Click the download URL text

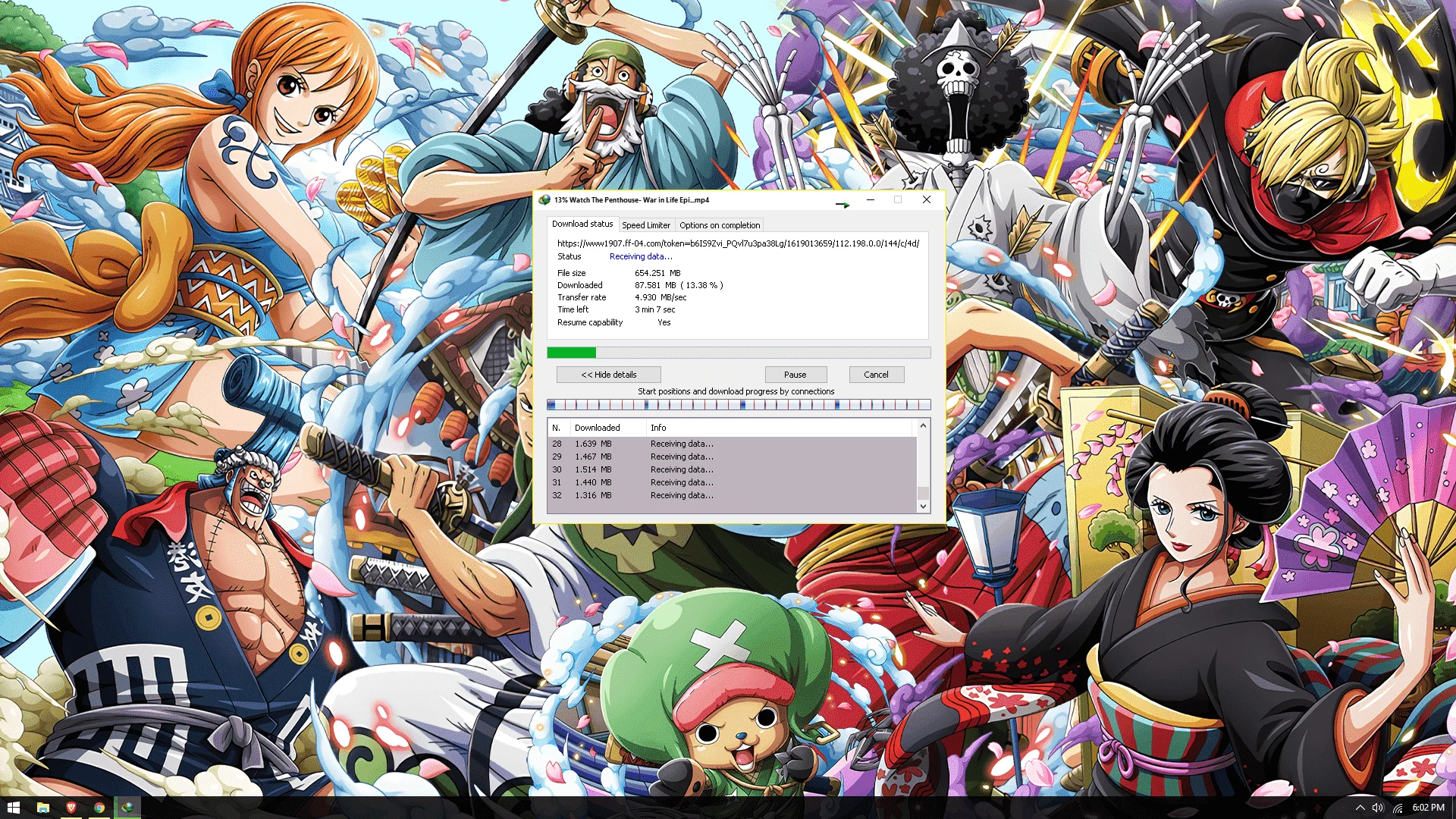738,243
